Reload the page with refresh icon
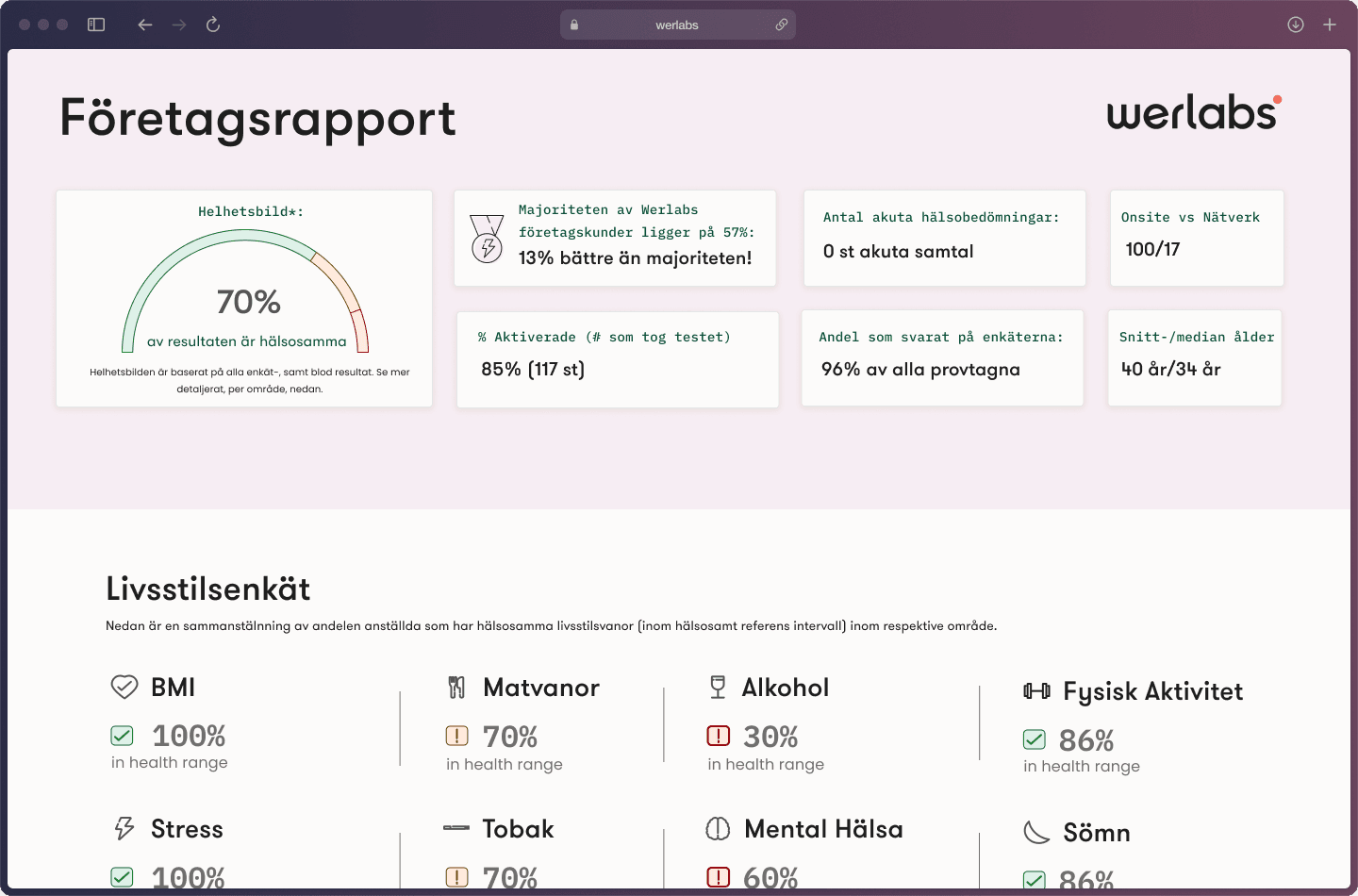The height and width of the screenshot is (896, 1358). tap(213, 25)
